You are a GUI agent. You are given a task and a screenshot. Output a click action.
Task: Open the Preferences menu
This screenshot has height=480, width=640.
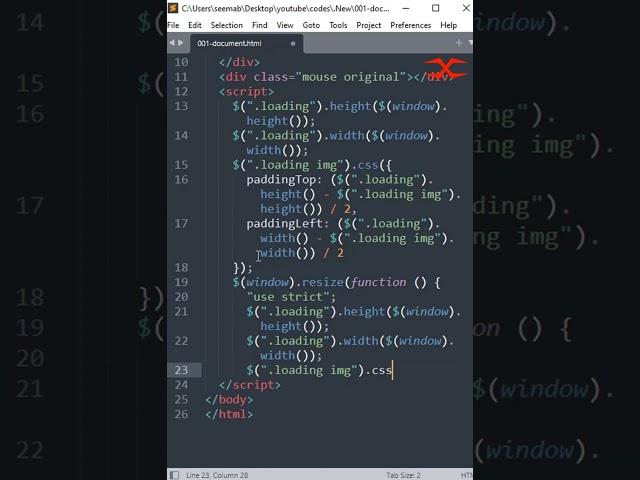tap(411, 25)
